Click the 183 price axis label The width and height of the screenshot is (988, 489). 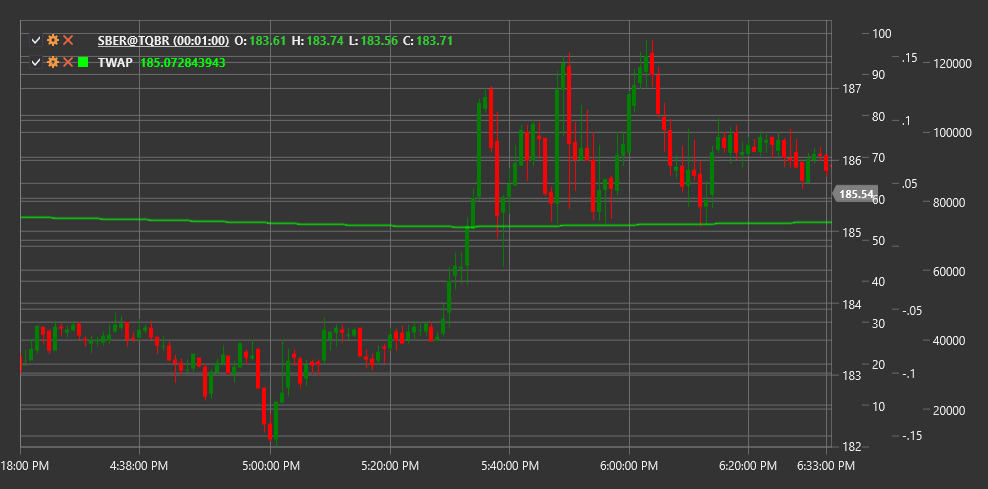pos(851,376)
